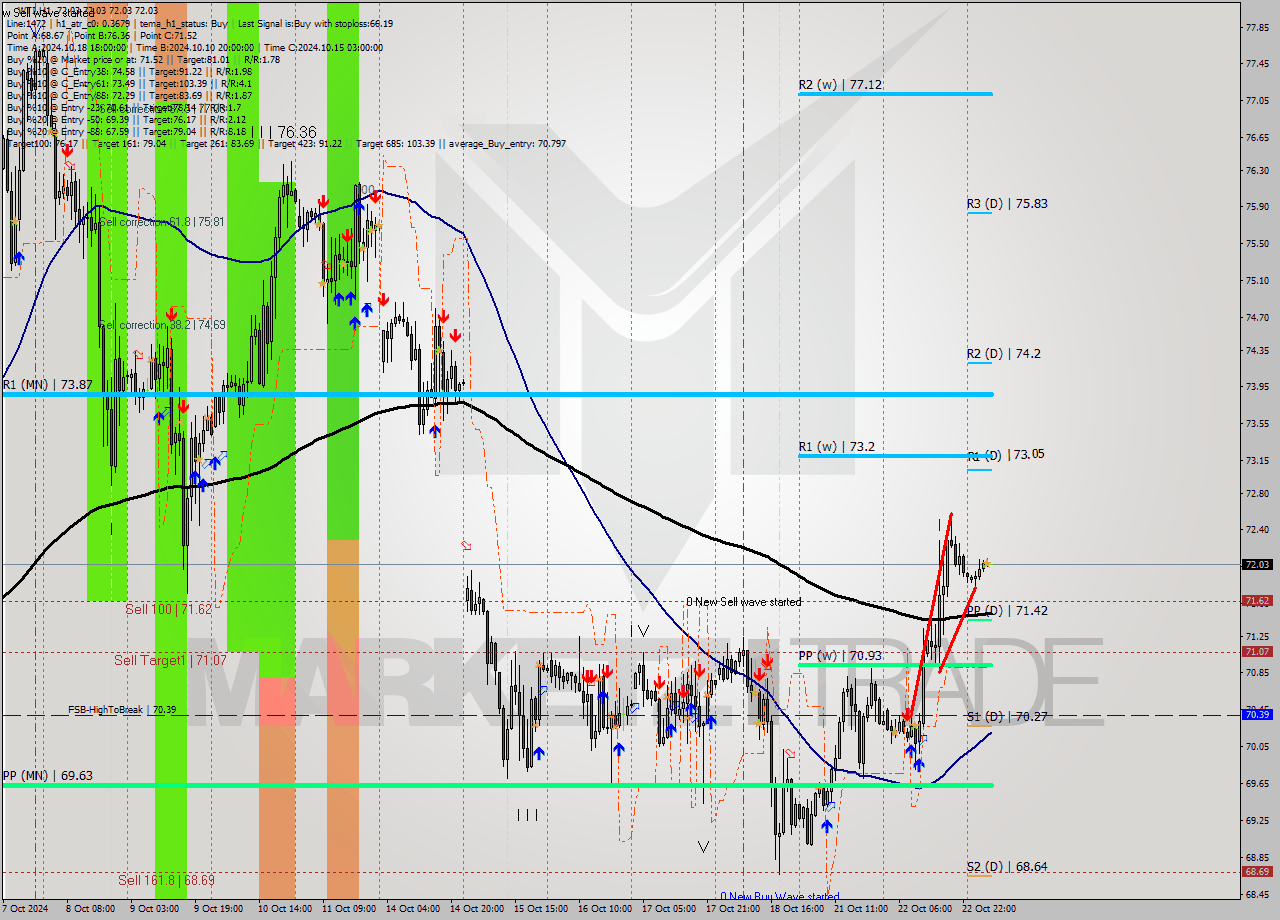Click the 14 Oct 20:00 time label
Viewport: 1280px width, 920px height.
click(478, 909)
